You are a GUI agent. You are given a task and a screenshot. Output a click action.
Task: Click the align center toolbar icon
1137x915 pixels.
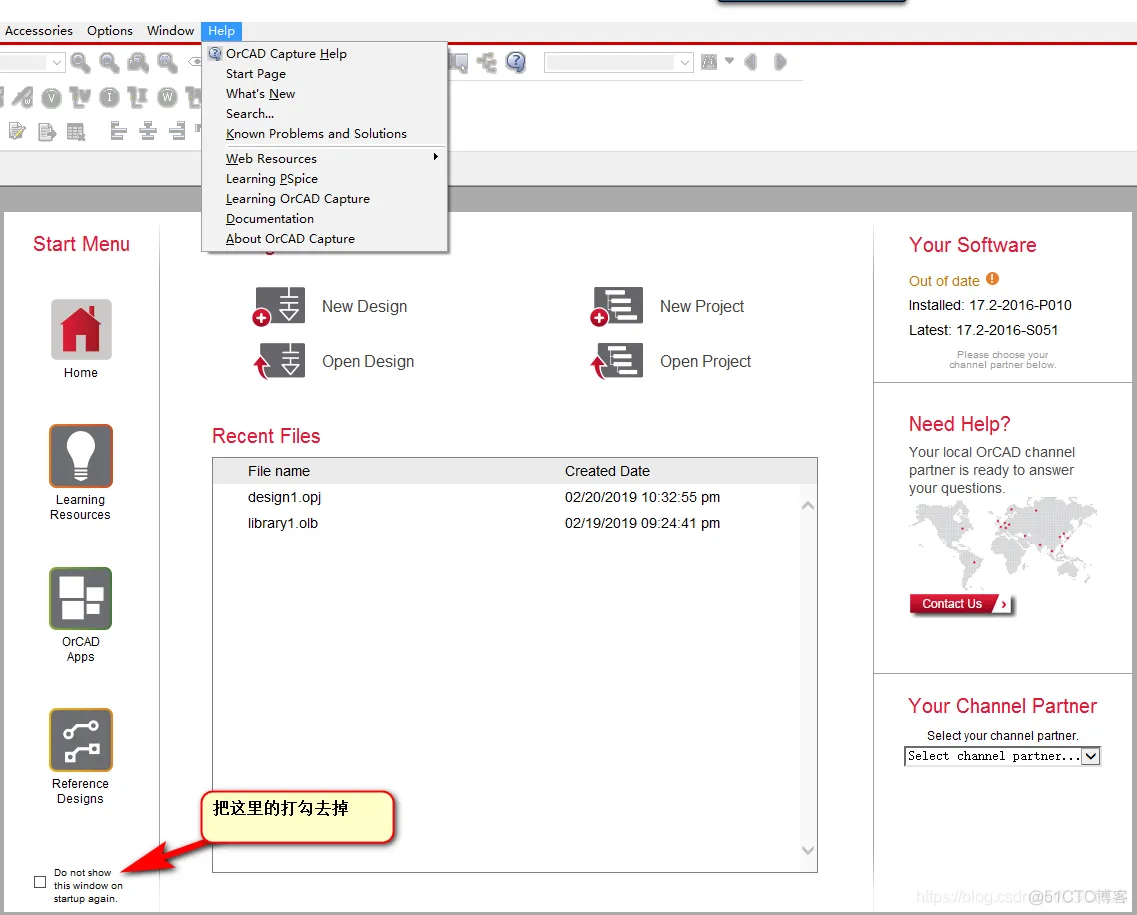point(148,131)
